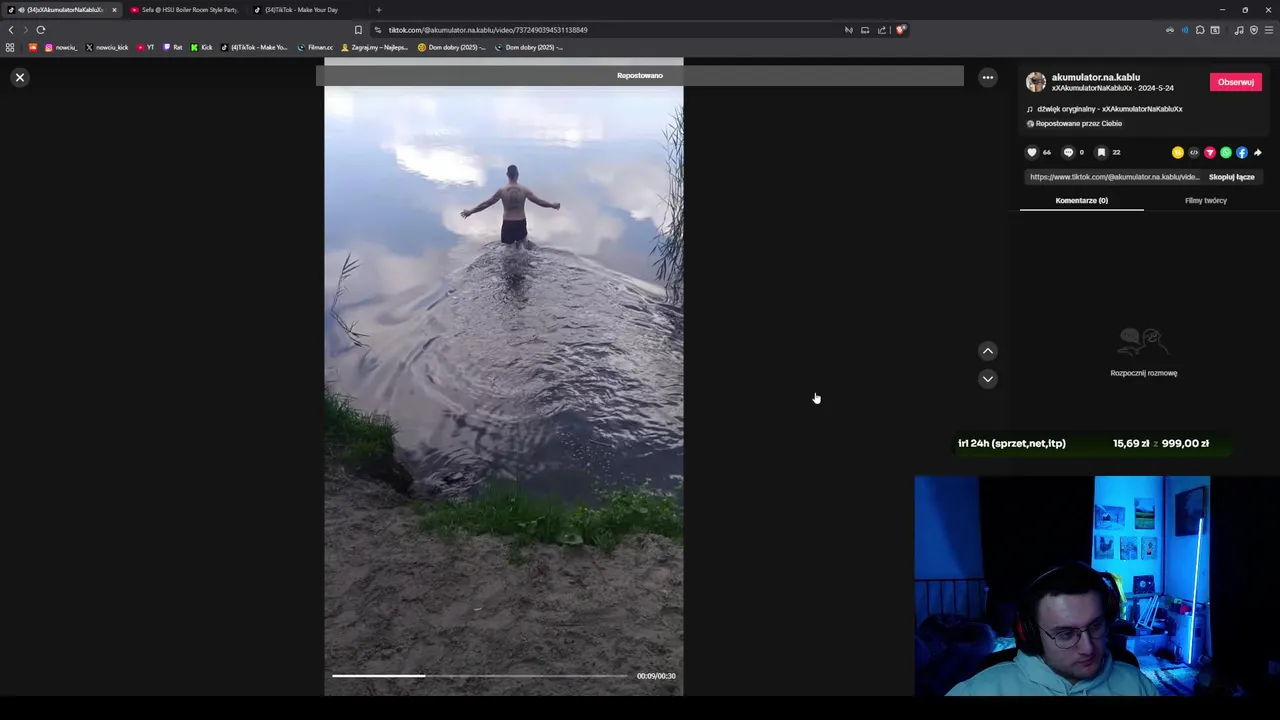Viewport: 1280px width, 720px height.
Task: Open the TikTok - Make Yo... bookmark
Action: (254, 47)
